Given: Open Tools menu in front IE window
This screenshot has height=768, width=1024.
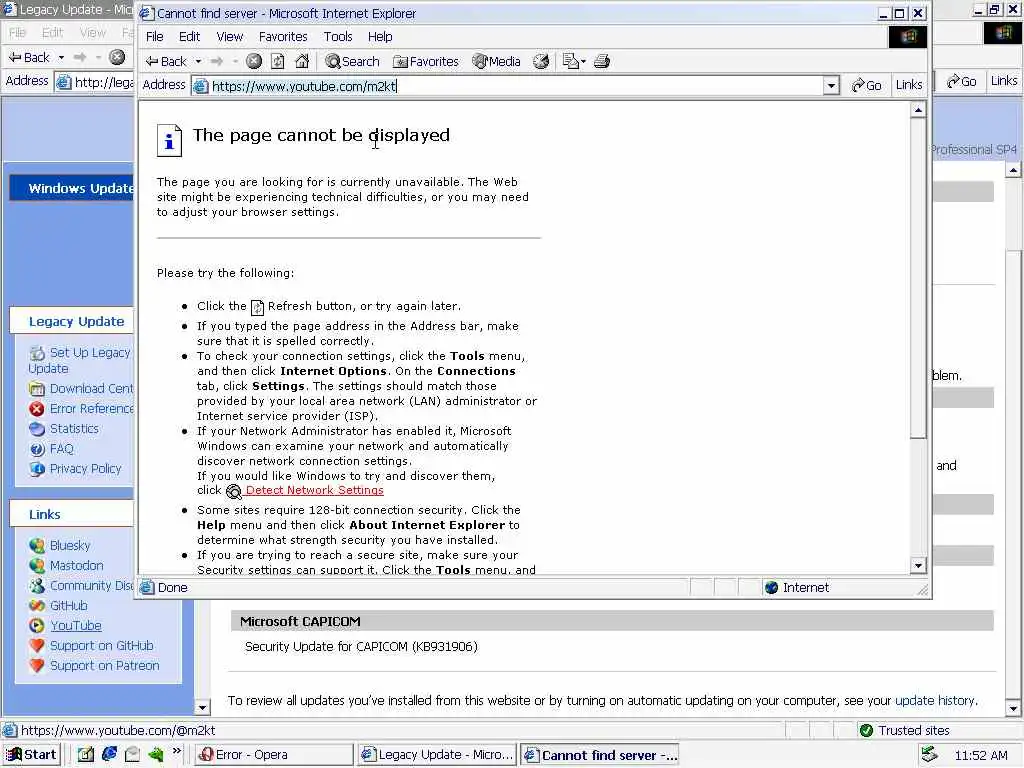Looking at the screenshot, I should coord(338,37).
